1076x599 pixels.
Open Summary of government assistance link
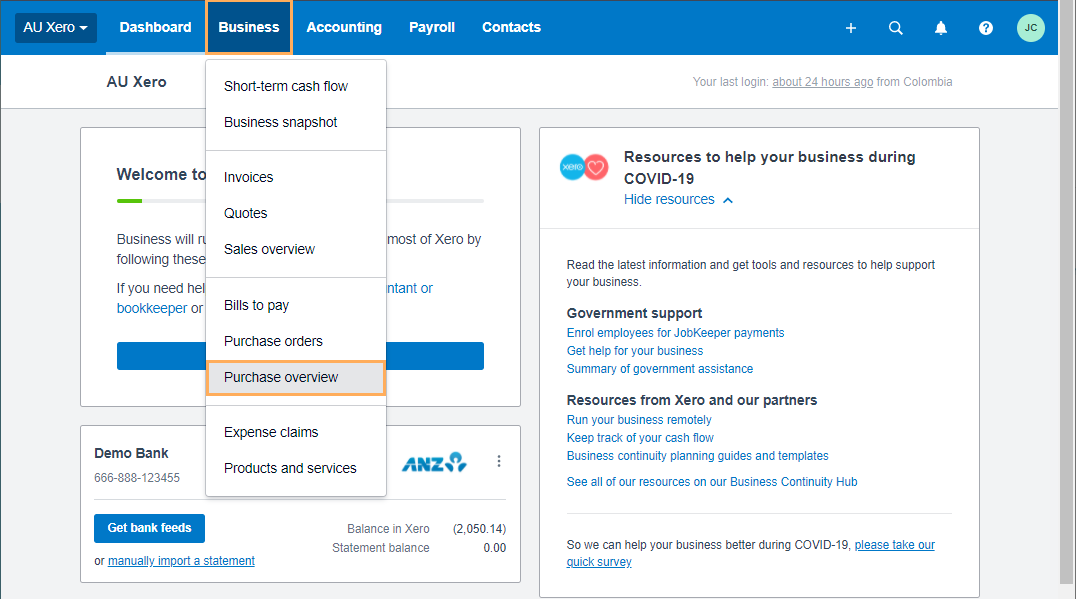pyautogui.click(x=659, y=368)
